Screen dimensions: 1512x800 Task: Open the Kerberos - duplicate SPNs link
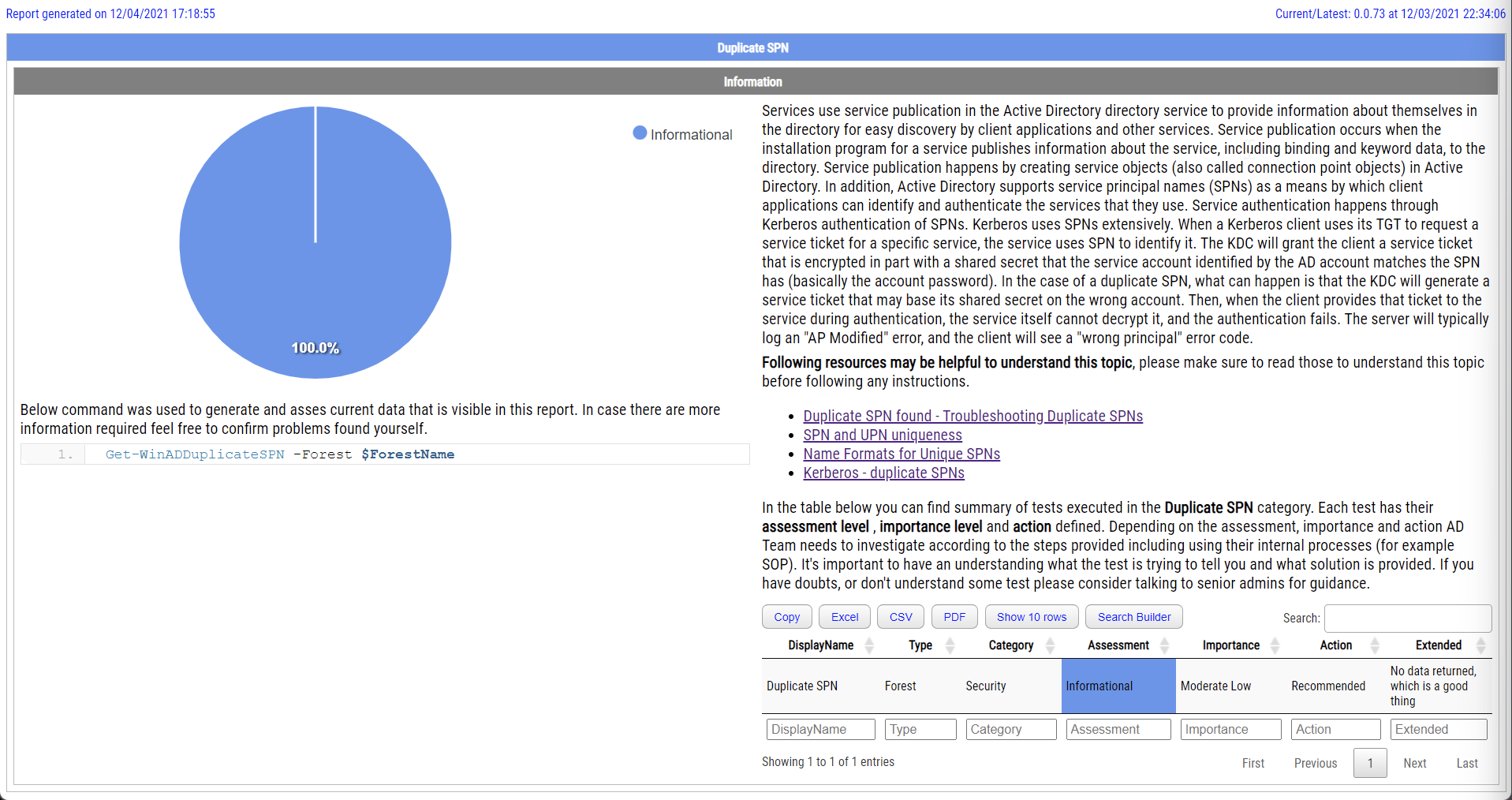click(883, 473)
